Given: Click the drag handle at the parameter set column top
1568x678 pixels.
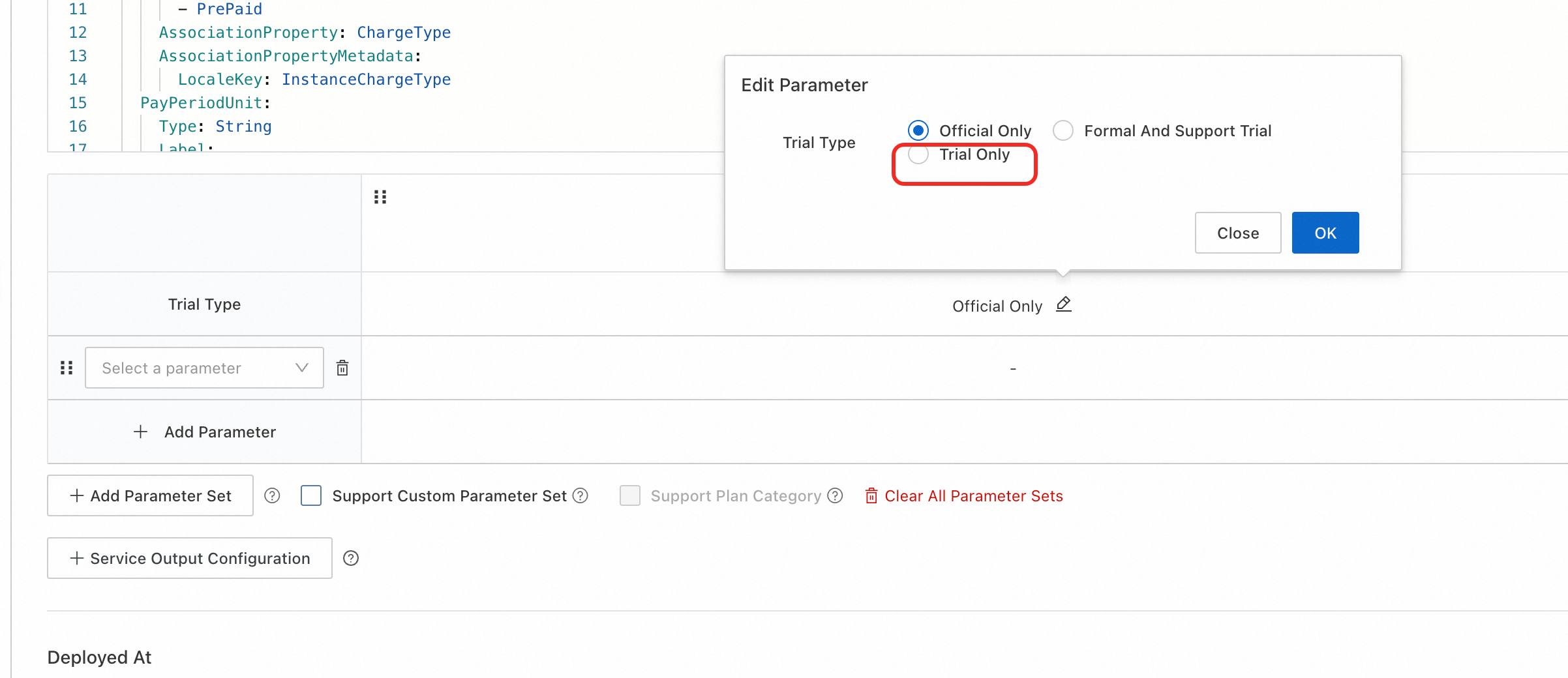Looking at the screenshot, I should (380, 197).
